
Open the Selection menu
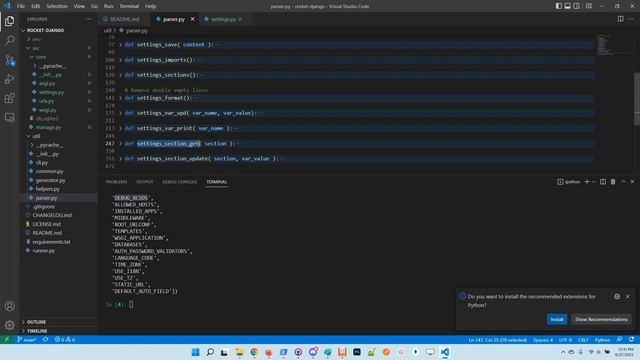(57, 6)
